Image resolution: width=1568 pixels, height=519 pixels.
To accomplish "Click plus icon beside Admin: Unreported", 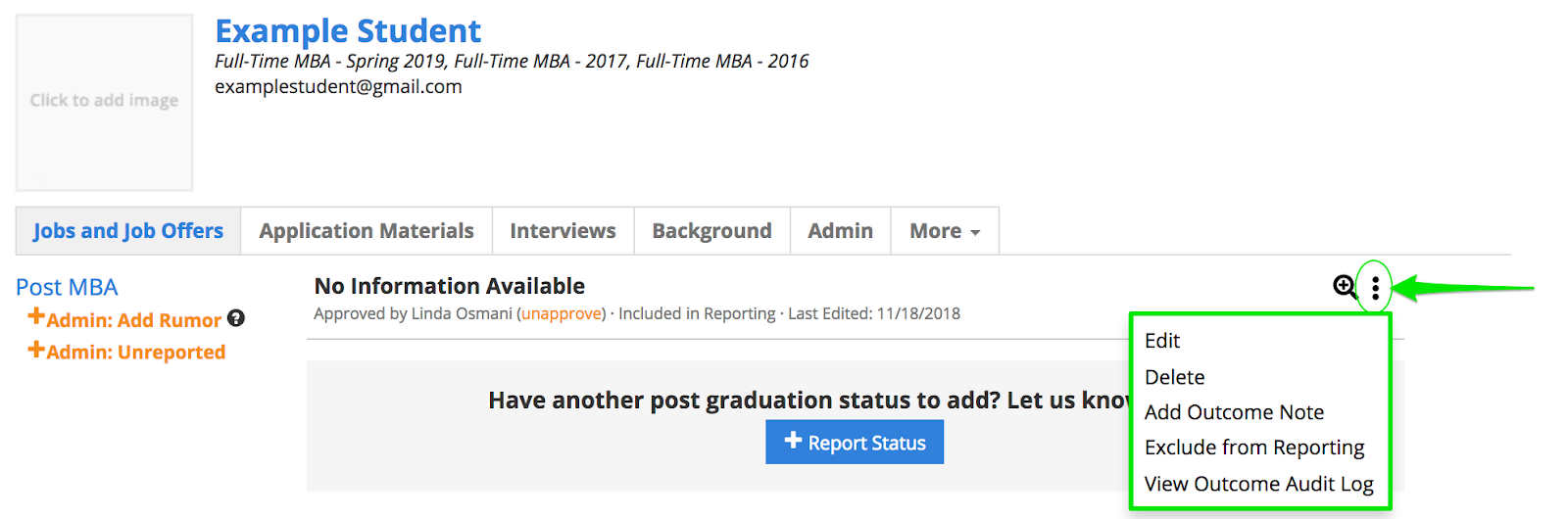I will [x=36, y=350].
